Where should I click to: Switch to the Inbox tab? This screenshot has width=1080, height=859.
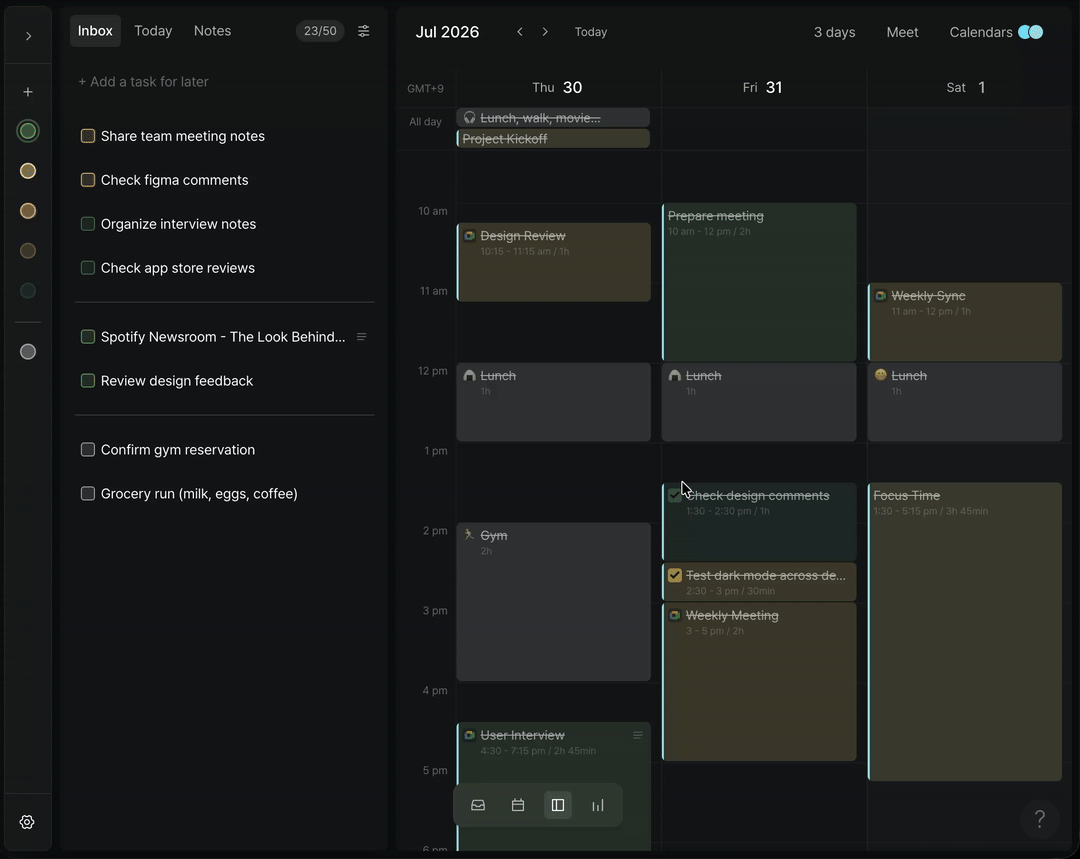[95, 31]
